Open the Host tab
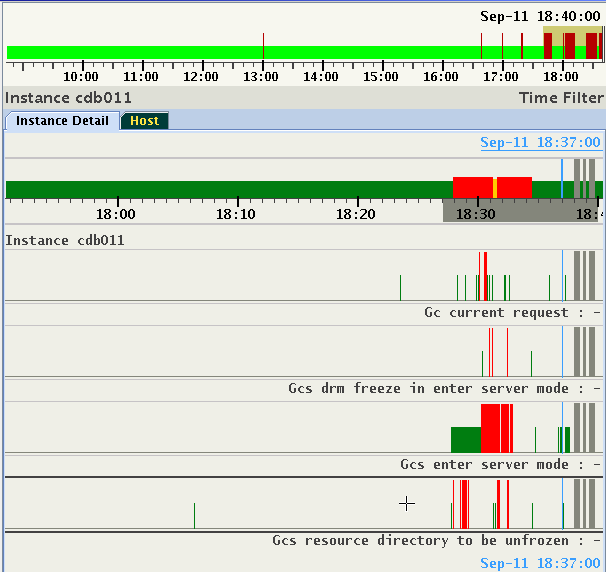 point(145,121)
